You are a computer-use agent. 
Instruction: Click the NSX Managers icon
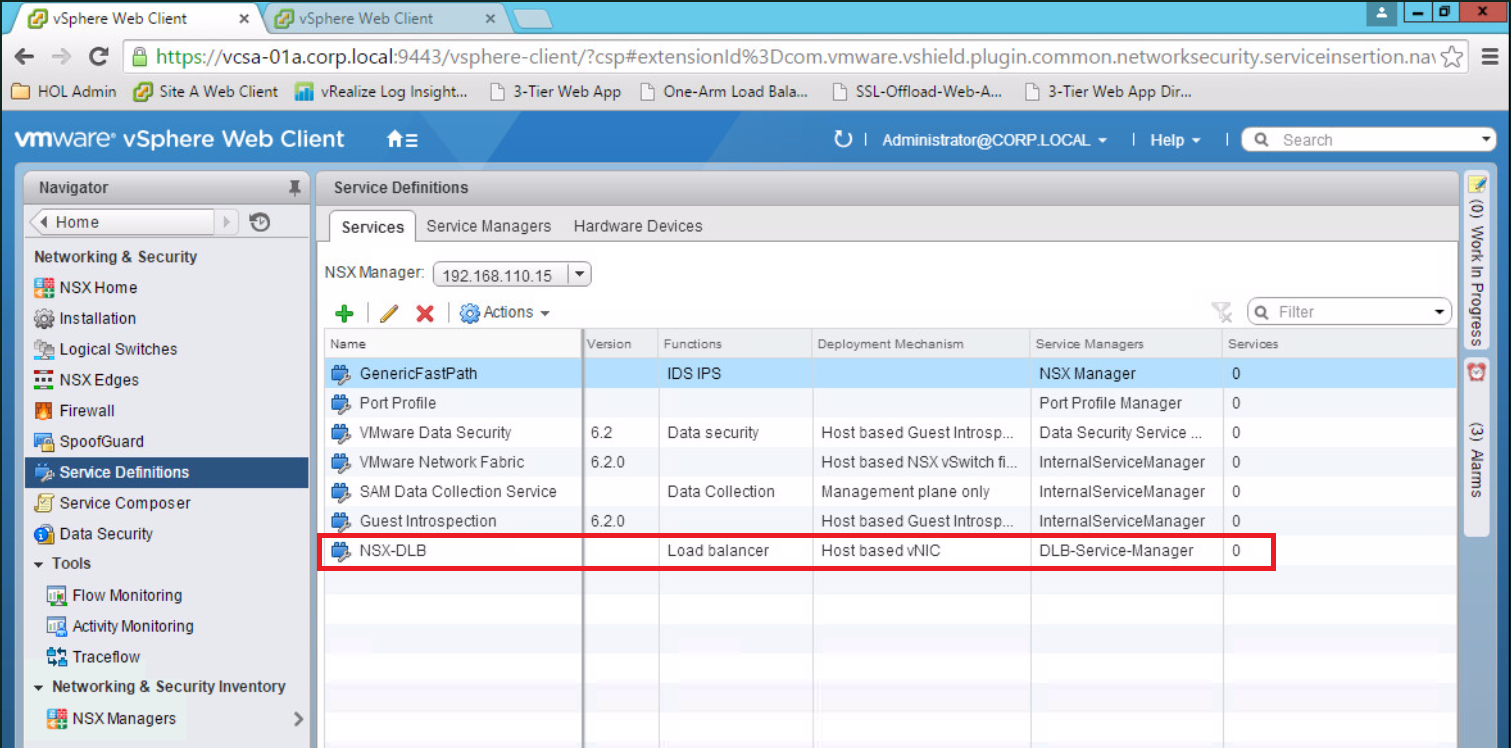click(57, 719)
